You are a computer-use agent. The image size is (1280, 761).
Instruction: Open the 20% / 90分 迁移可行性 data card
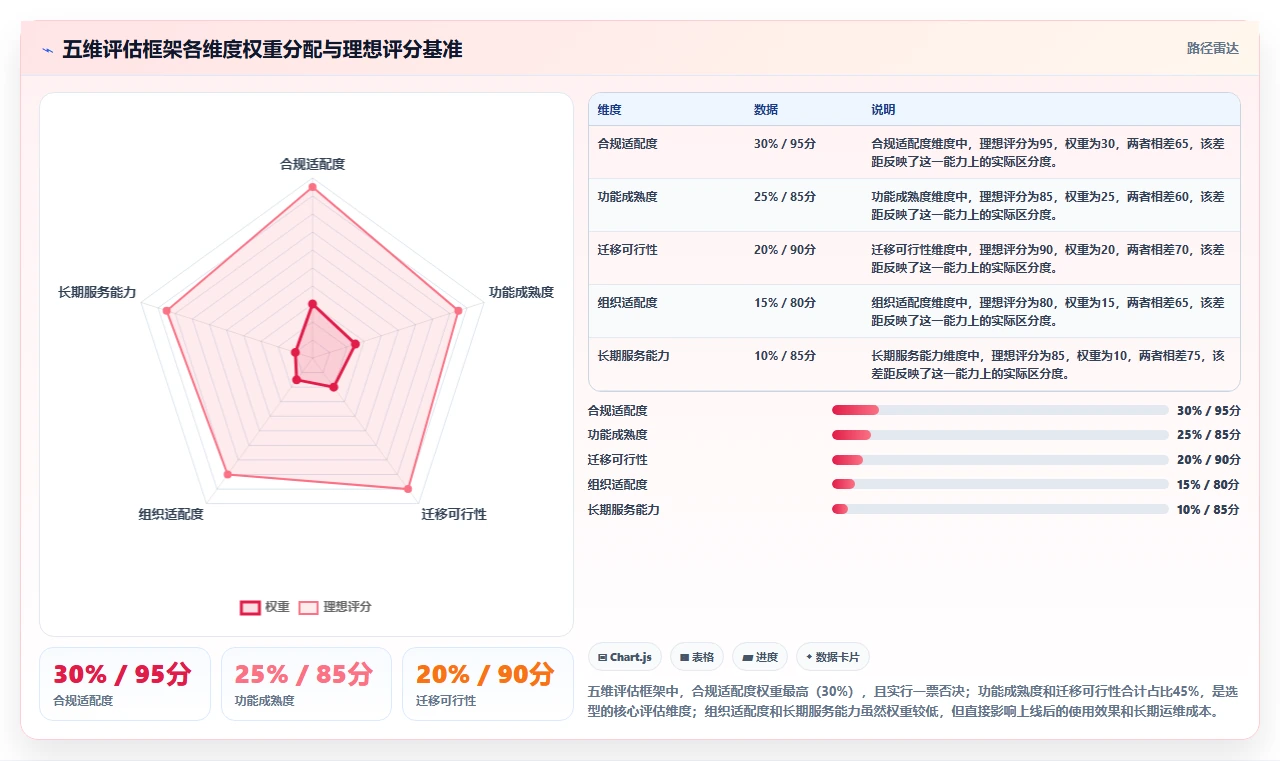(x=488, y=684)
